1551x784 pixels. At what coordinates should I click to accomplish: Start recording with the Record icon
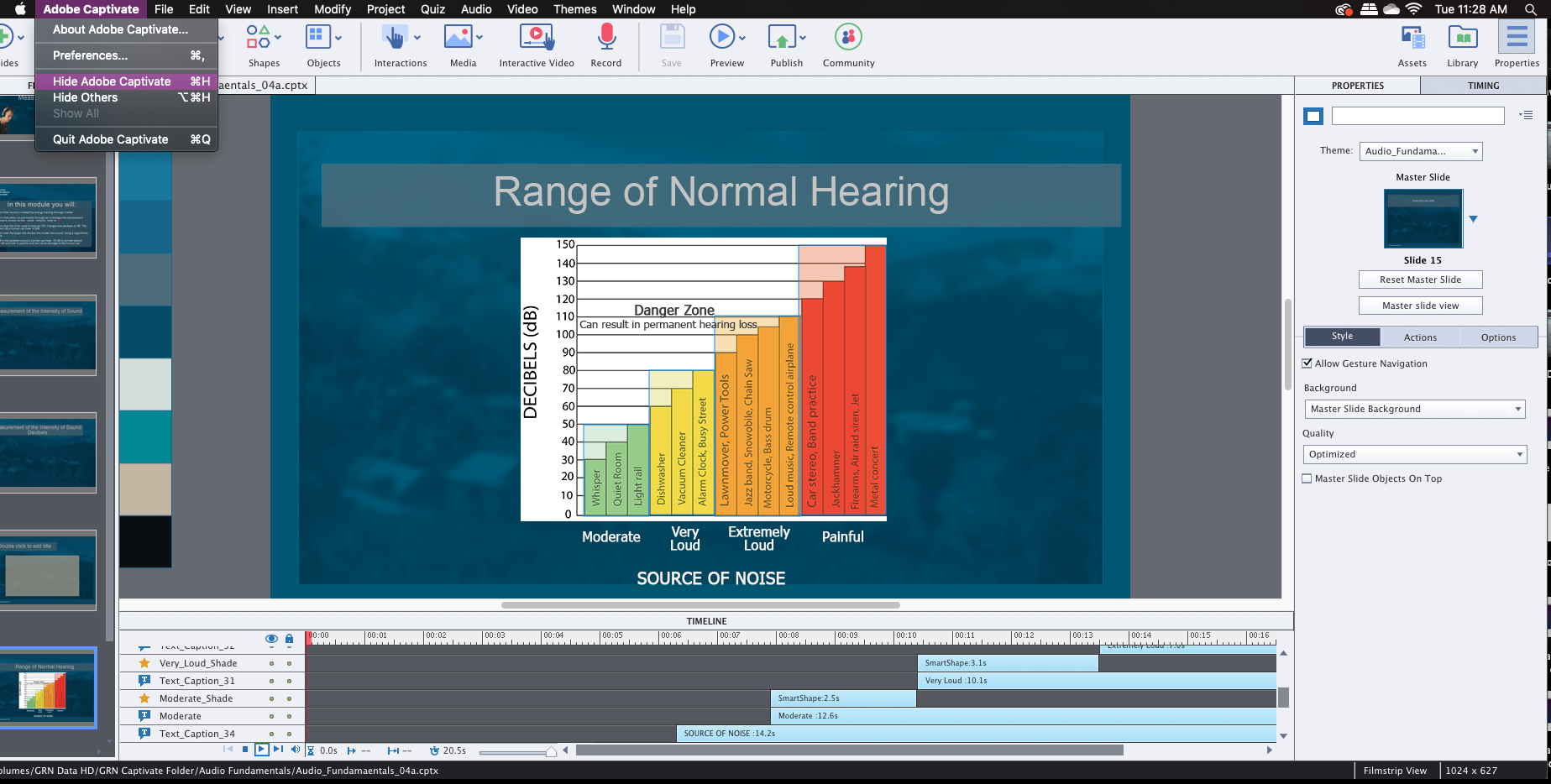tap(605, 38)
